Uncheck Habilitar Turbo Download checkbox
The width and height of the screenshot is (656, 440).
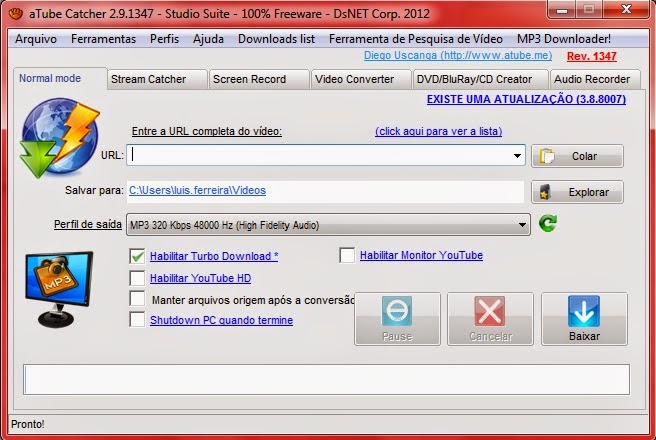[x=137, y=256]
